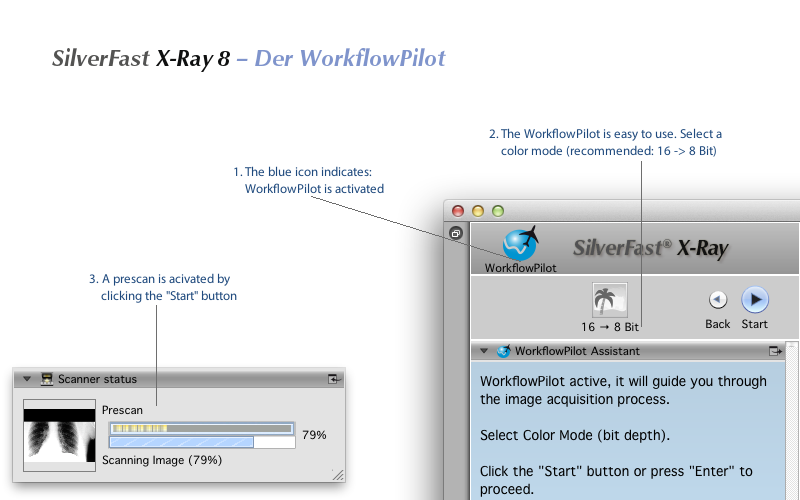Image resolution: width=800 pixels, height=500 pixels.
Task: Click the blue lower scanning progress bar
Action: 182,441
